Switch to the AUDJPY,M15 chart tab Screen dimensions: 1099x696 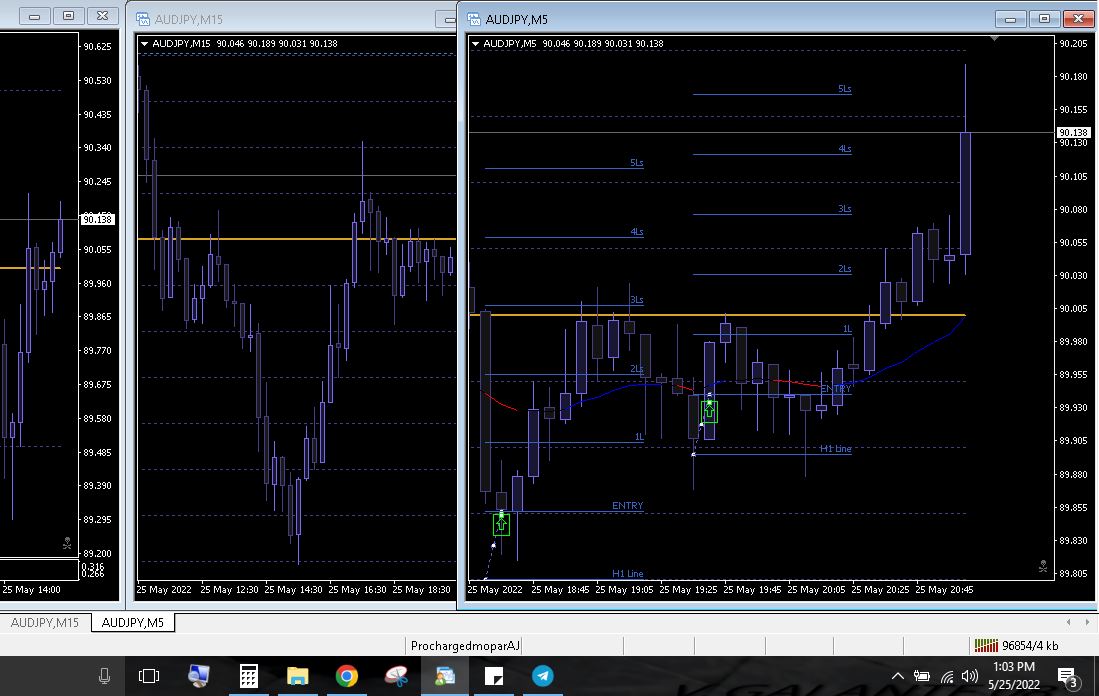45,623
